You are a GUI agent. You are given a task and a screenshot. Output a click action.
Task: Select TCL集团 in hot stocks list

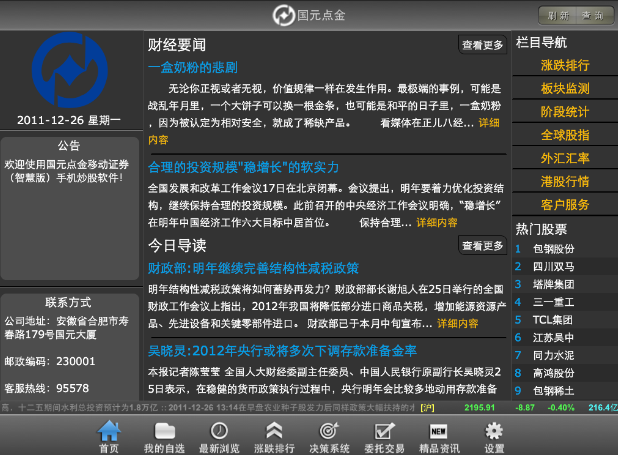click(x=552, y=319)
